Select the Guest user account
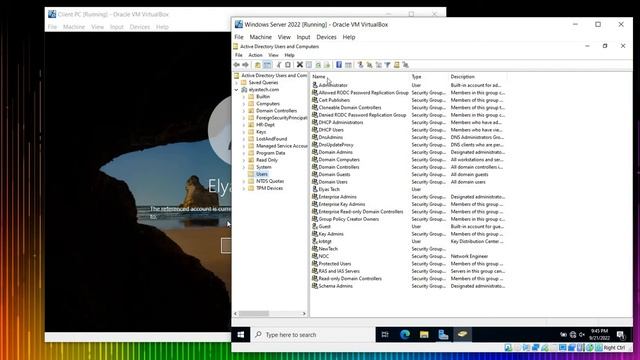This screenshot has height=360, width=640. pyautogui.click(x=324, y=227)
